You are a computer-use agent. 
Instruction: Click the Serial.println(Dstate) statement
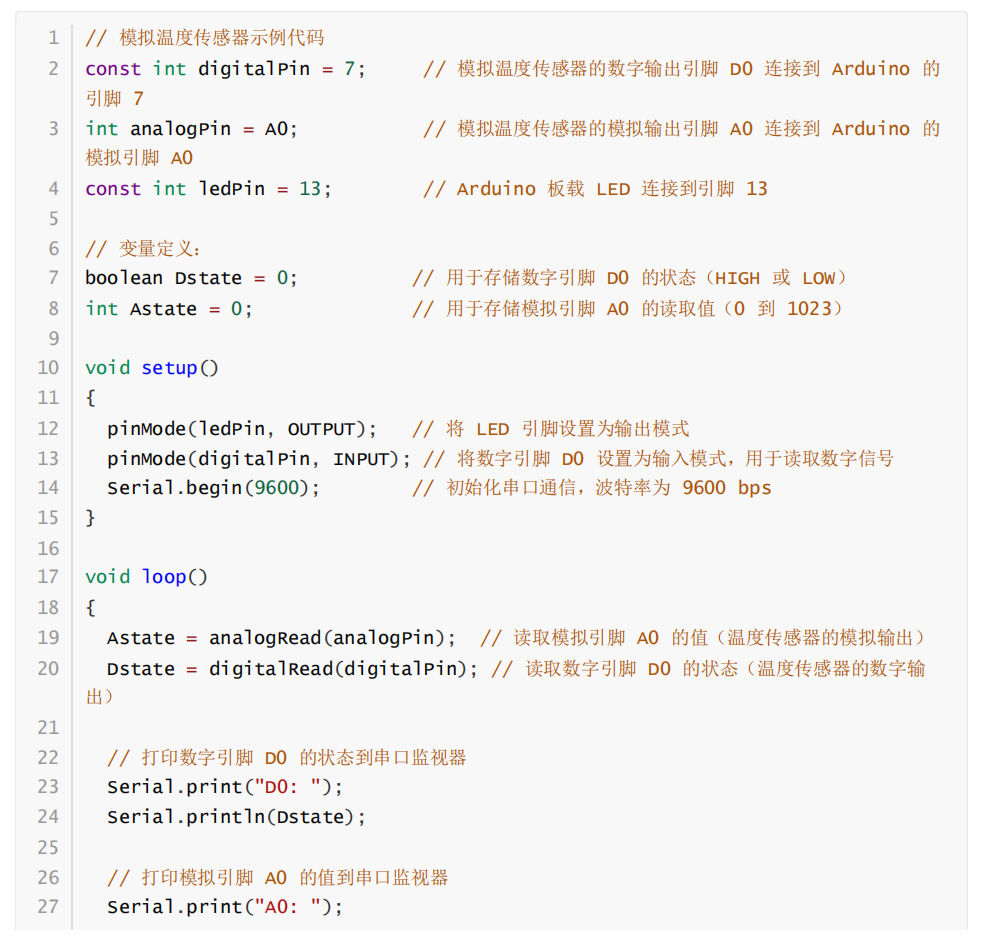click(x=236, y=817)
